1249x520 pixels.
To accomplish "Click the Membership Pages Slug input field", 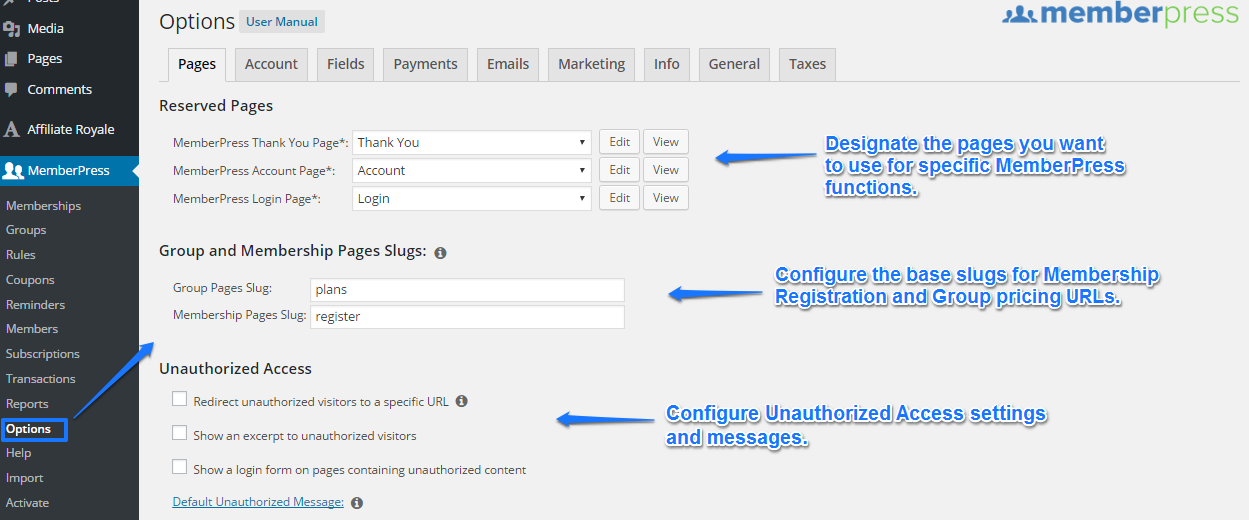I will (467, 317).
